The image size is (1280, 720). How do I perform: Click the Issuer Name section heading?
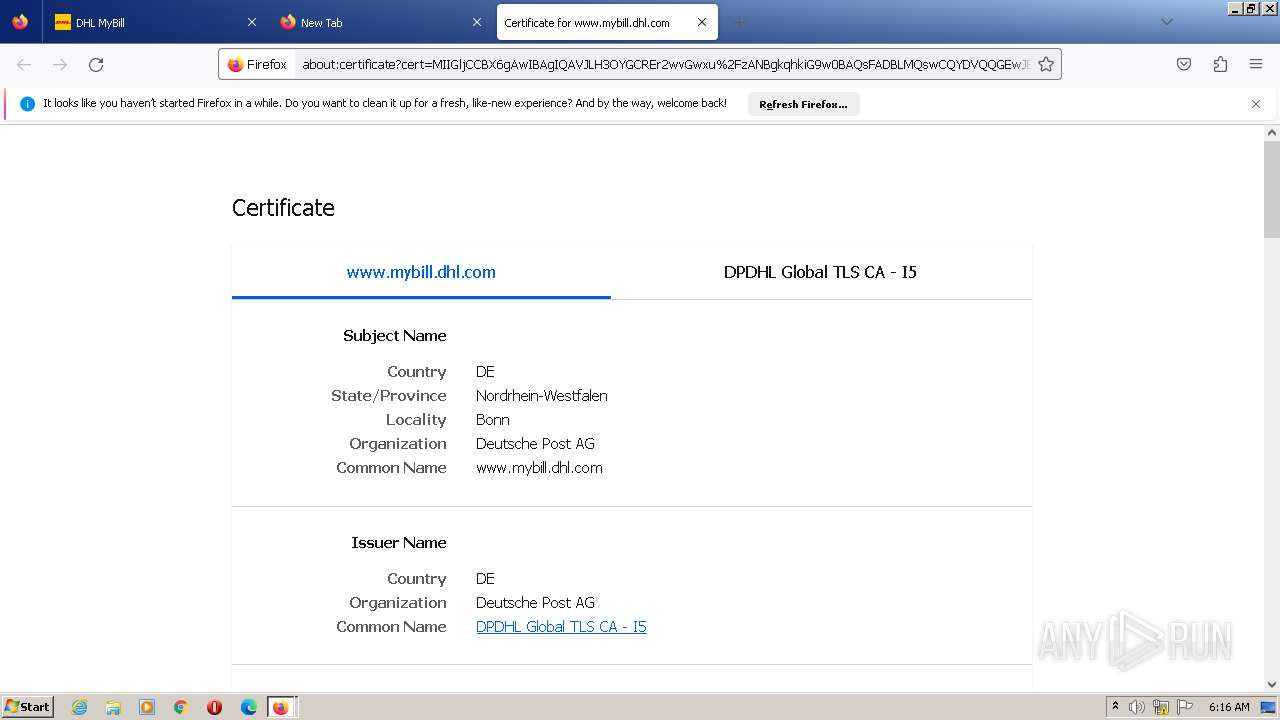pyautogui.click(x=398, y=543)
